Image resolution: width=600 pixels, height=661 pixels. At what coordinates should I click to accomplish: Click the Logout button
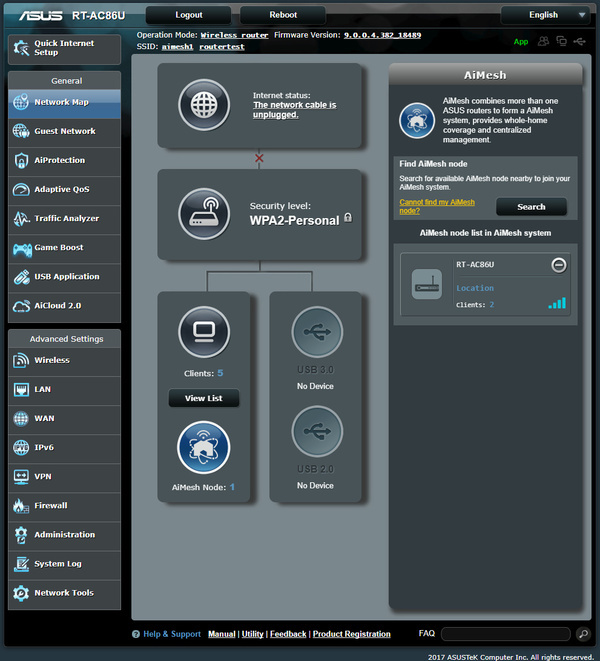188,15
